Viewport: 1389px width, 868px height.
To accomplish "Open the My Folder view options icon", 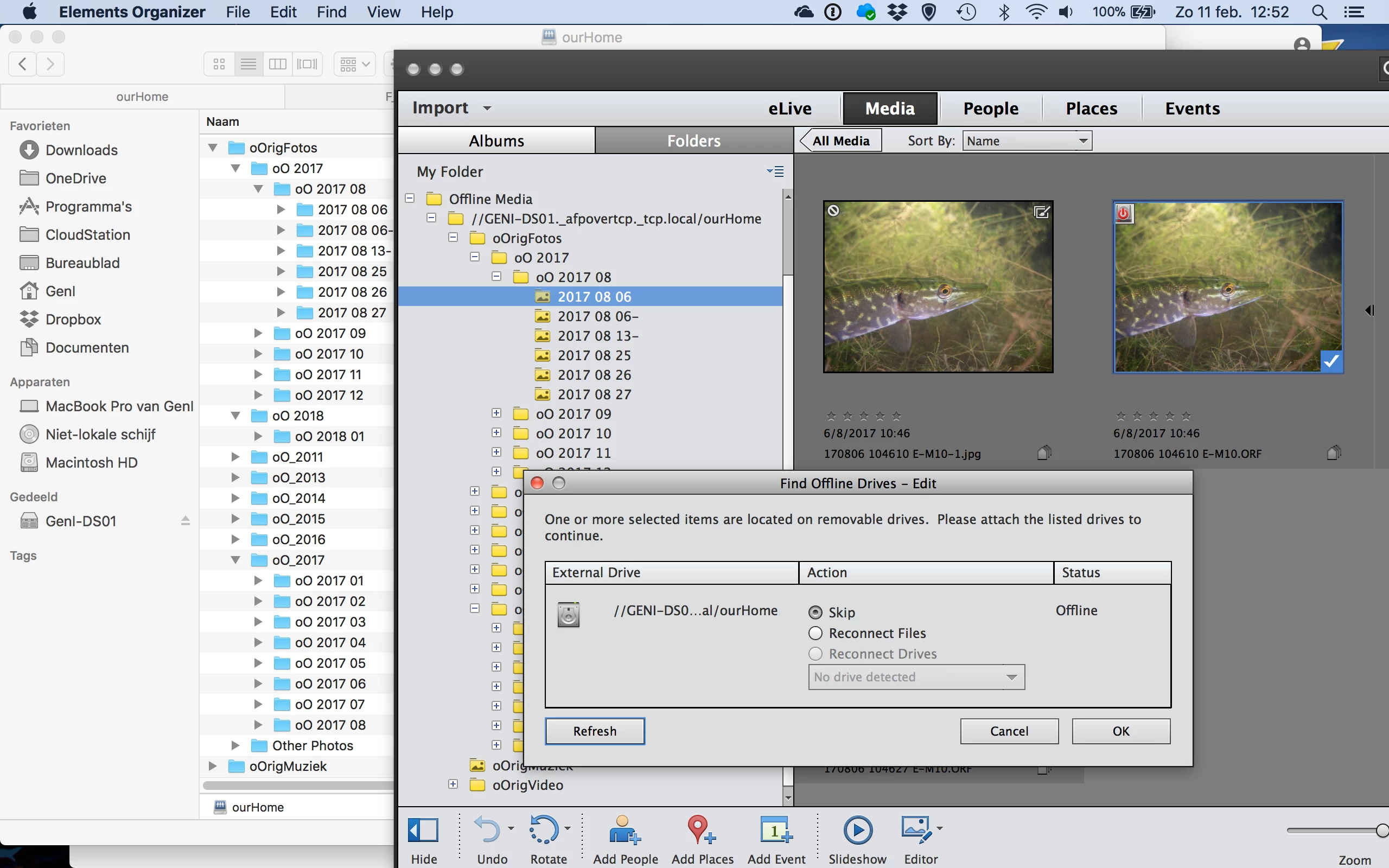I will (775, 171).
